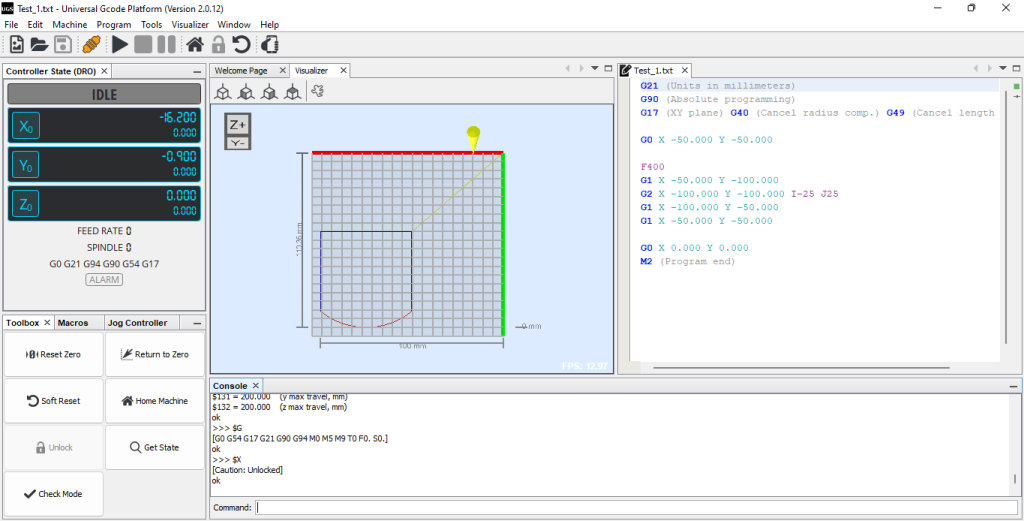Click Home Machine in Toolbox
The height and width of the screenshot is (521, 1024).
(155, 401)
